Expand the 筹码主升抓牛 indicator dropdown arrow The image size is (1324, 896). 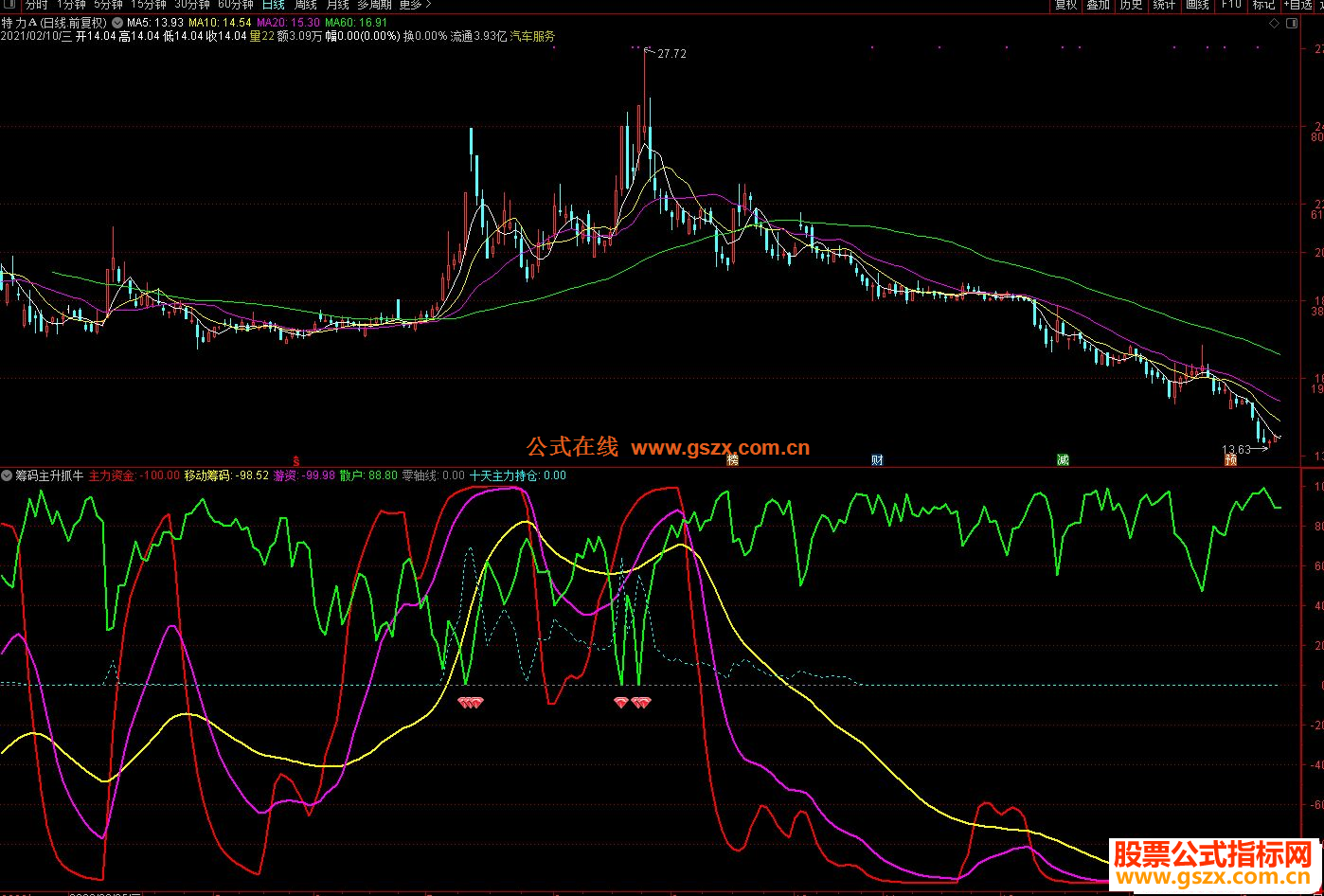coord(8,475)
